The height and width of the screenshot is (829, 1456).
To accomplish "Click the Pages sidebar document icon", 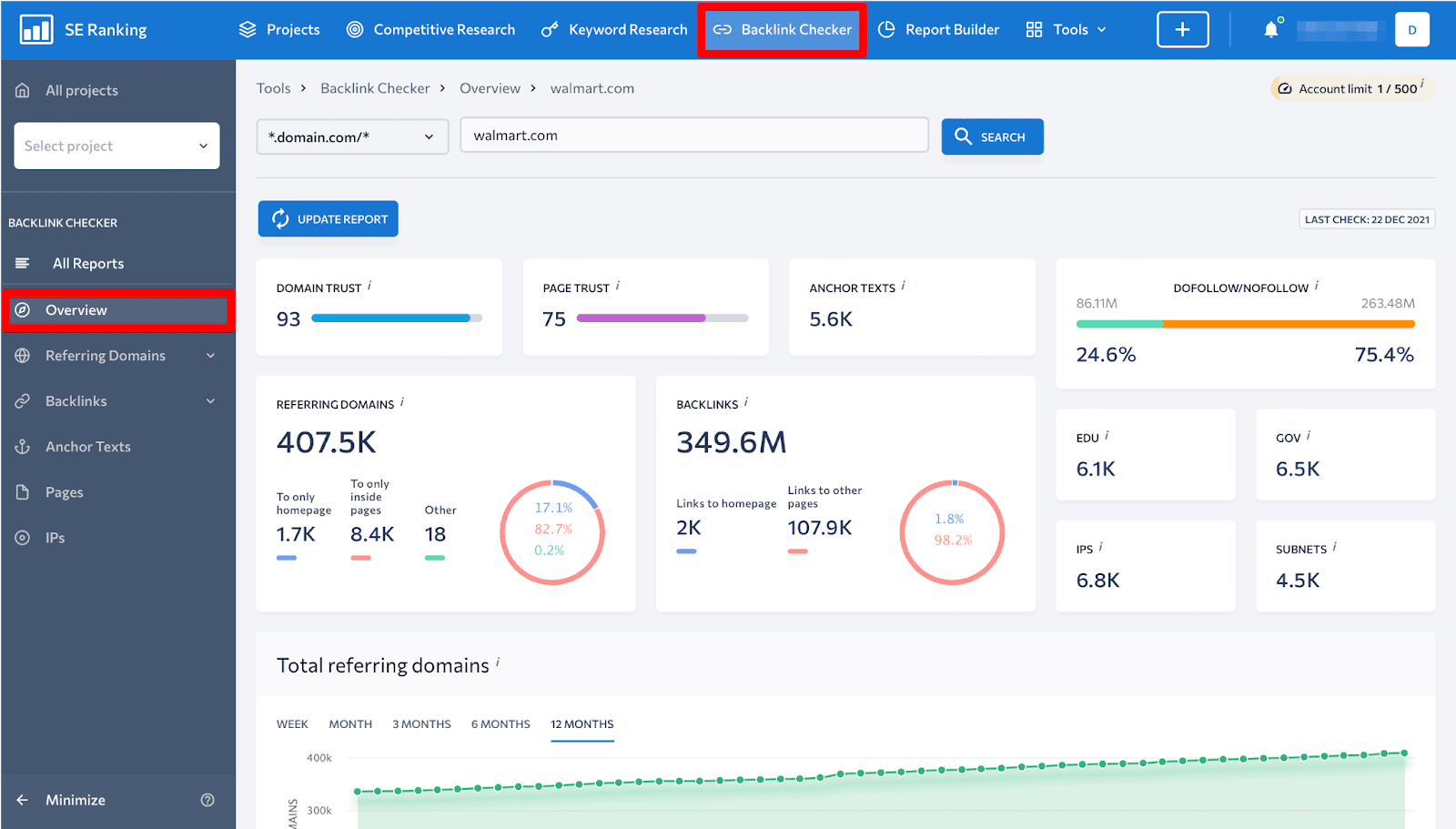I will tap(23, 492).
